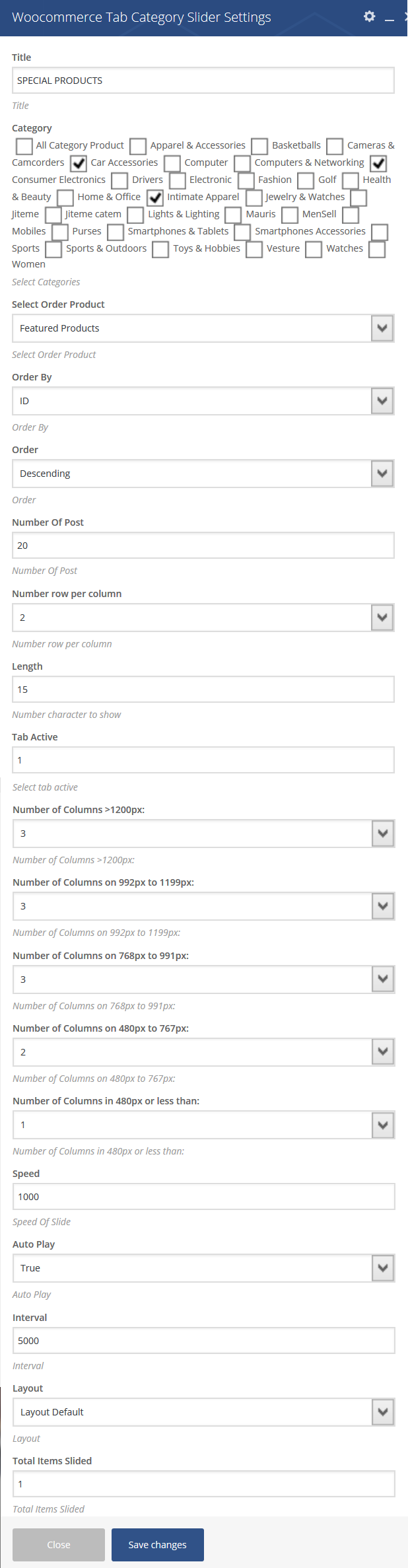This screenshot has height=1568, width=408.
Task: Click the Interval field showing 5000
Action: coord(203,1341)
